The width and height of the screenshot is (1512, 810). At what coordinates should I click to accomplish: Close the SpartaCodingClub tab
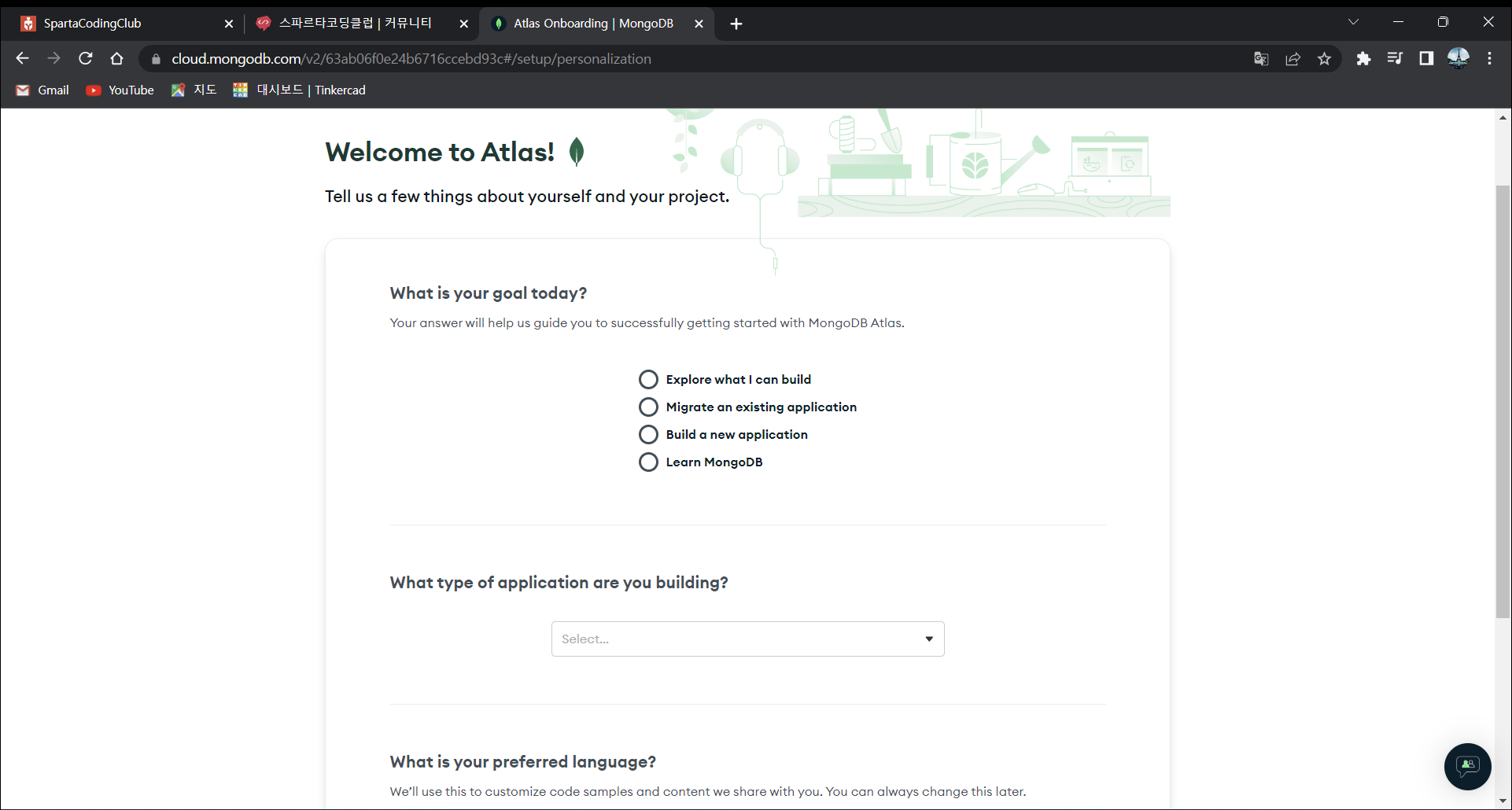click(x=229, y=24)
